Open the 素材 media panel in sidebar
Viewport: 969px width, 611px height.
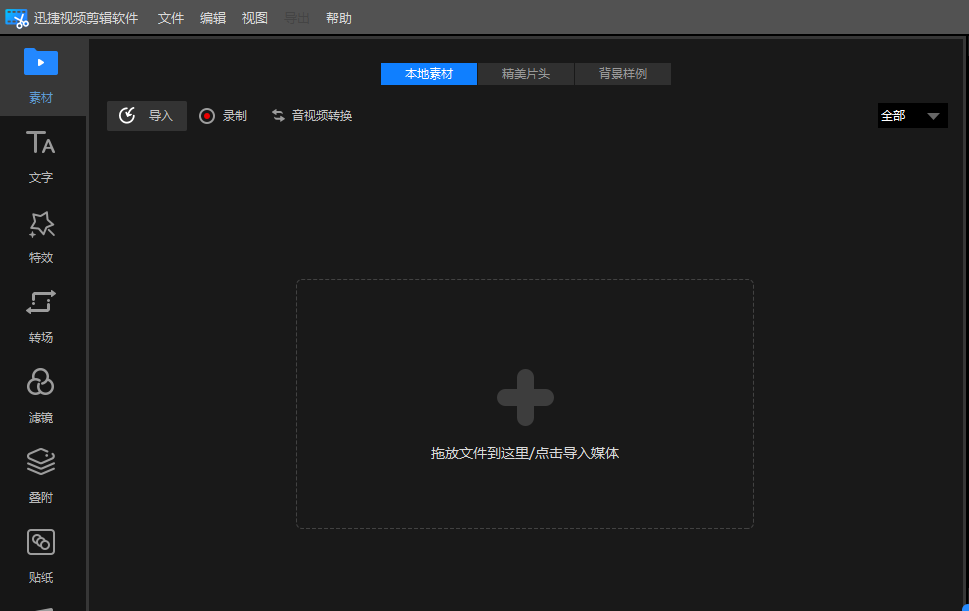(41, 76)
